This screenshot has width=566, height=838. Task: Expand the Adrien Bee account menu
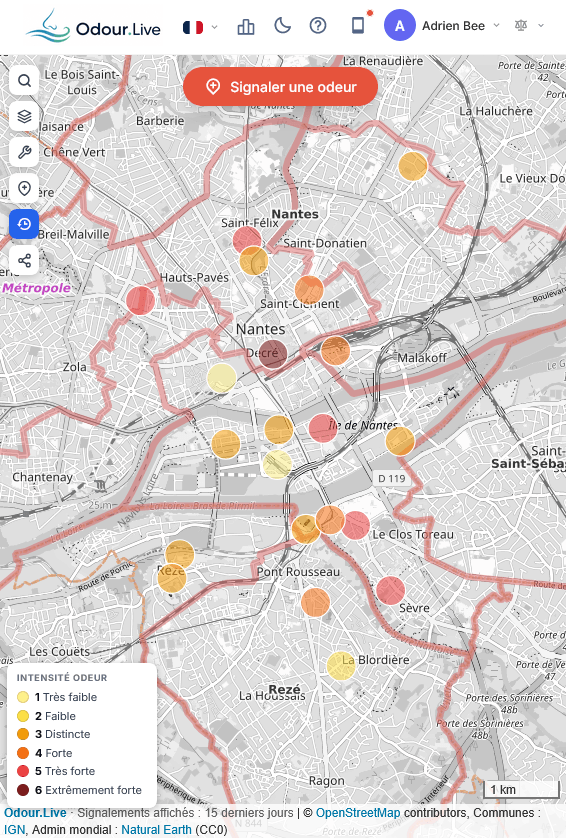tap(461, 26)
